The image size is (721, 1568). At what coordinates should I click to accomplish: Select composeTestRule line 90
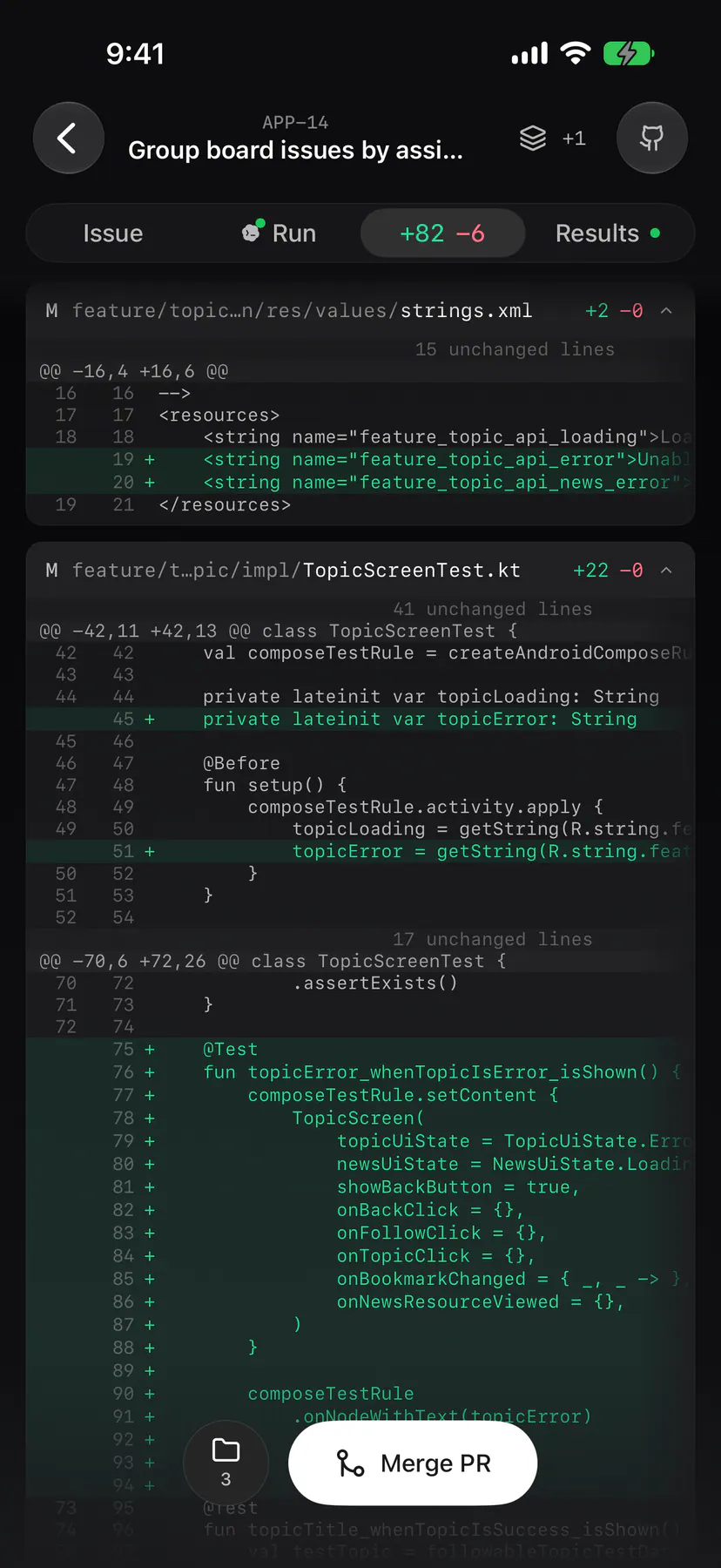(x=360, y=1394)
